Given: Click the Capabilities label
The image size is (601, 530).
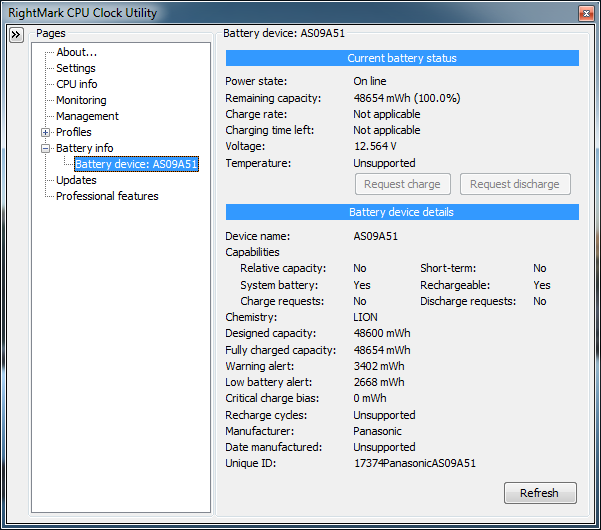Looking at the screenshot, I should [252, 253].
